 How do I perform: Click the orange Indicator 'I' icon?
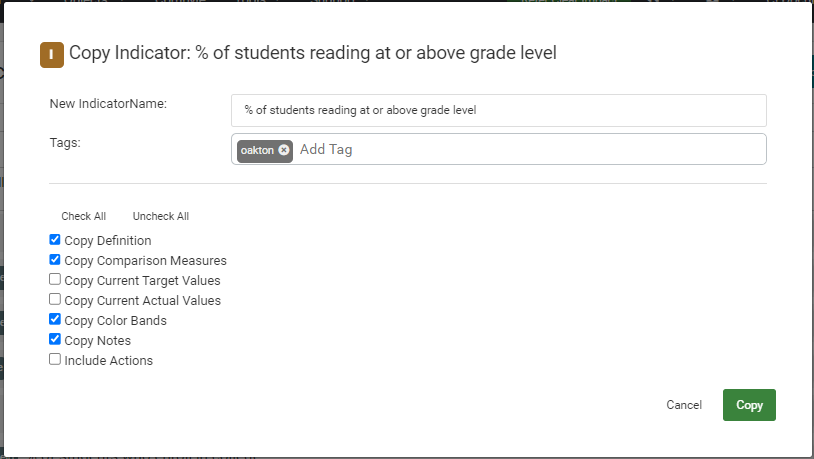(52, 55)
